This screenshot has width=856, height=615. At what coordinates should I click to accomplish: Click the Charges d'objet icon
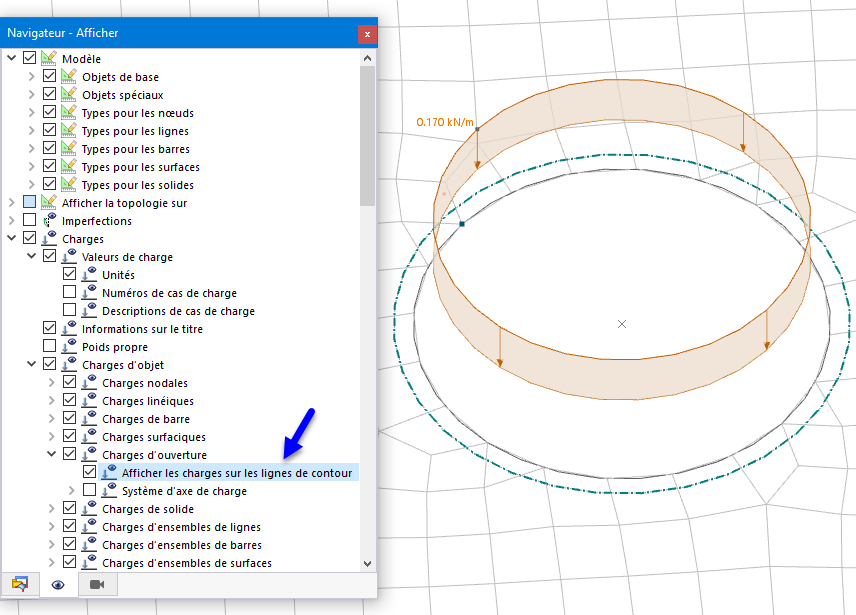tap(69, 364)
